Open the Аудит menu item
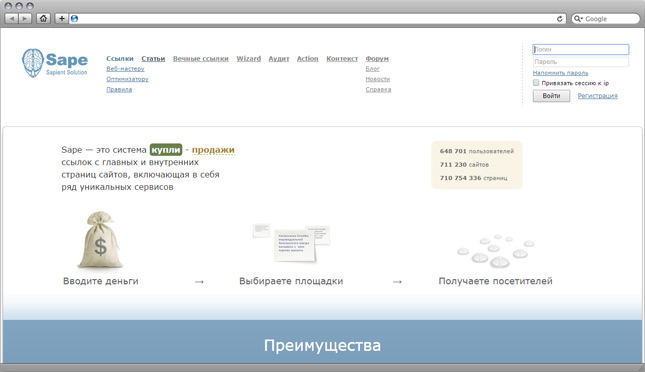The height and width of the screenshot is (372, 645). [x=279, y=58]
